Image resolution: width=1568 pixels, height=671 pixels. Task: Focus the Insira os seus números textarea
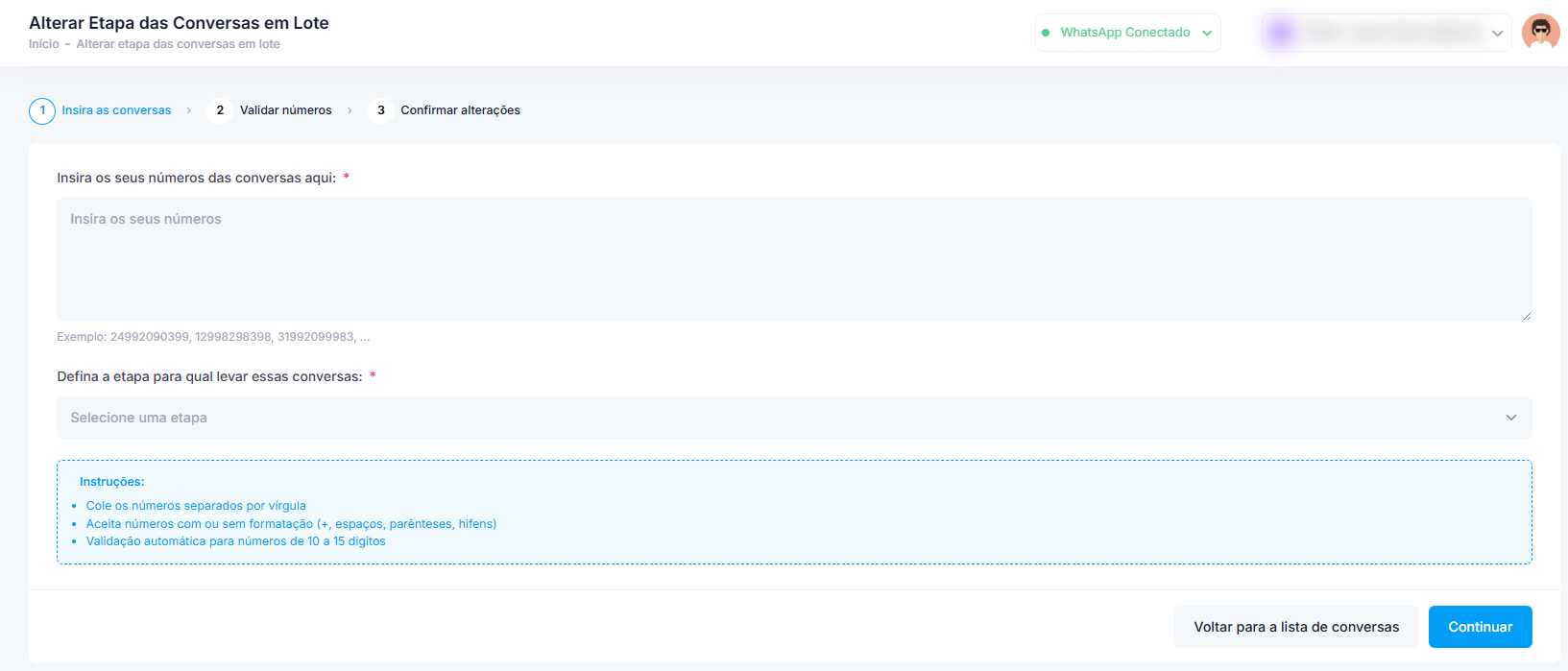coord(793,259)
